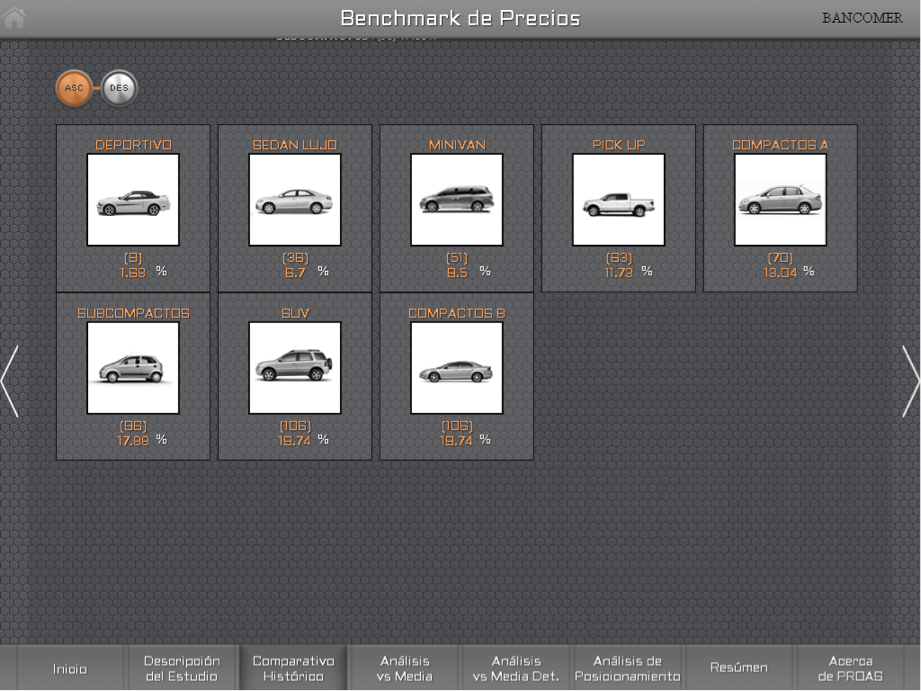Select the Subcompactos car image
The height and width of the screenshot is (691, 921).
[133, 368]
